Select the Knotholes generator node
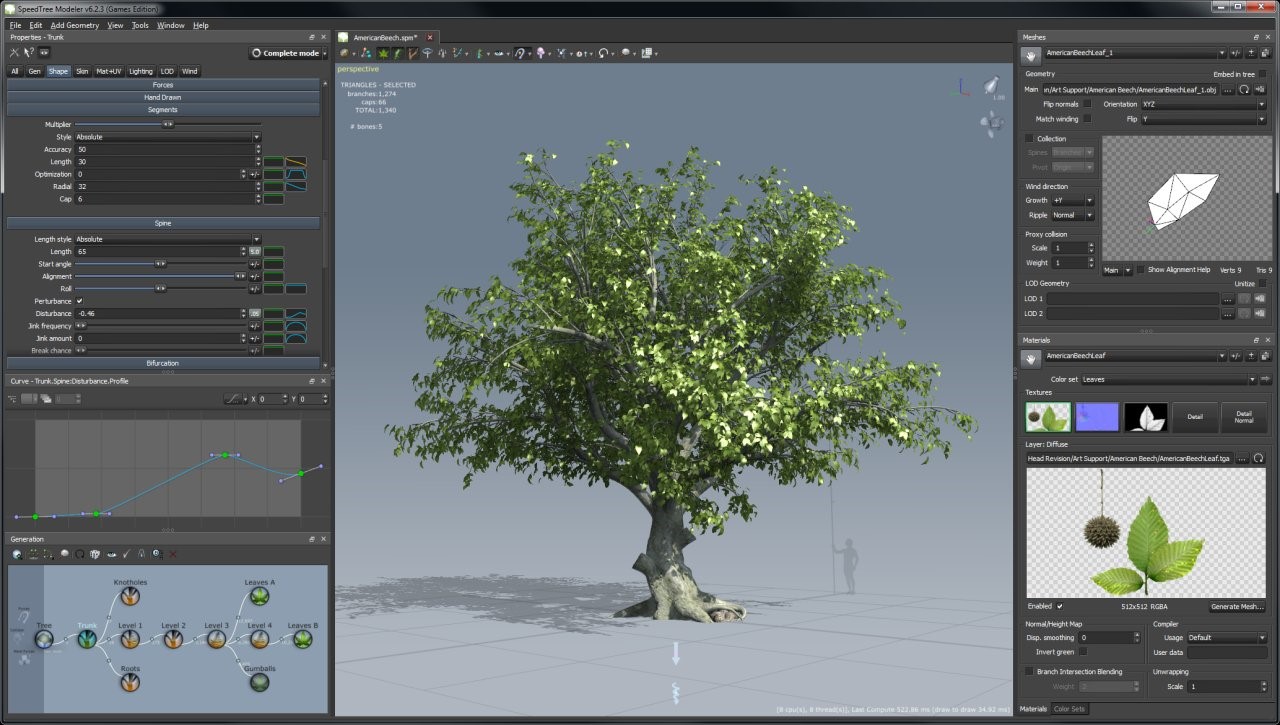 (x=129, y=597)
